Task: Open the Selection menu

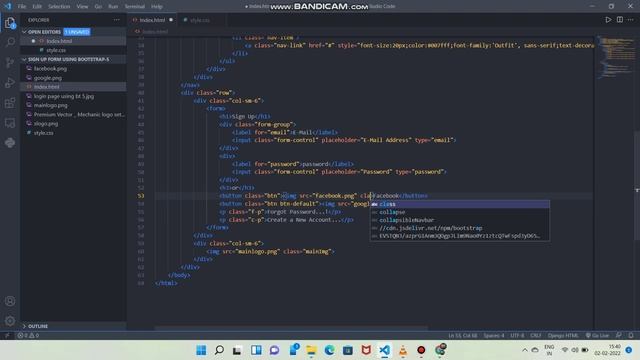Action: (59, 7)
